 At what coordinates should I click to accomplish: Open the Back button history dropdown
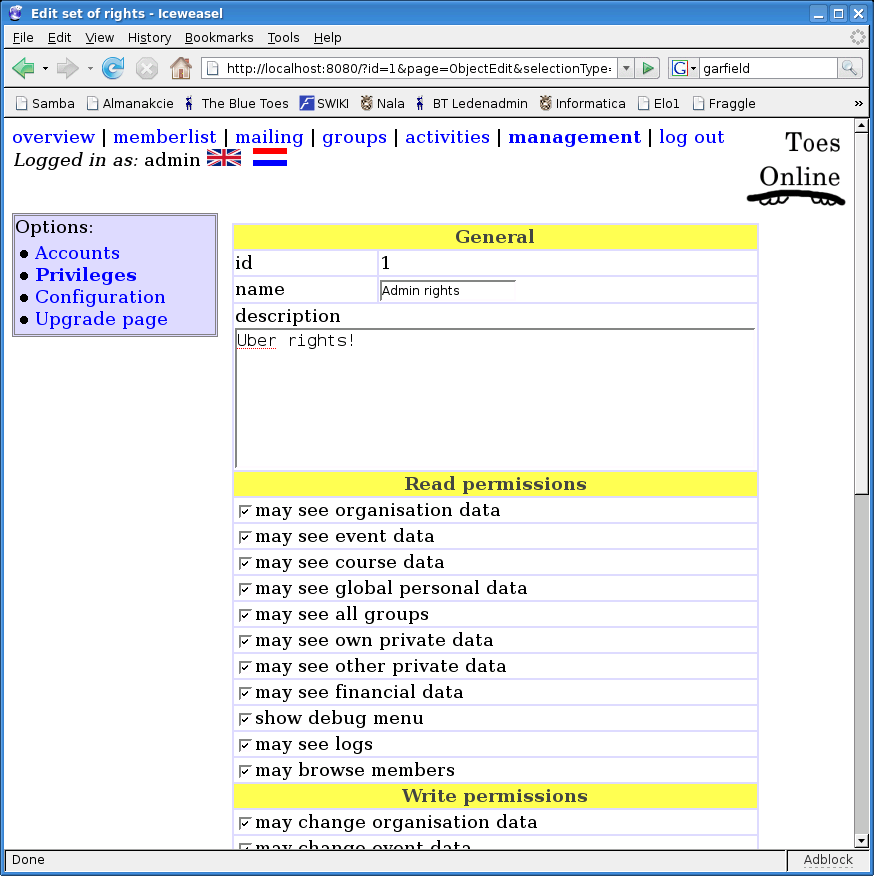[x=45, y=69]
